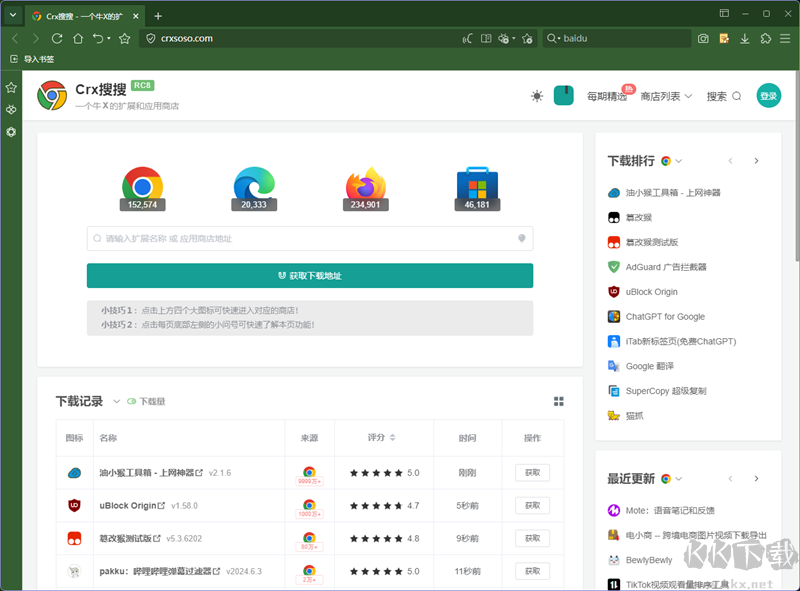Open the downloads arrow icon in toolbar

[x=745, y=38]
